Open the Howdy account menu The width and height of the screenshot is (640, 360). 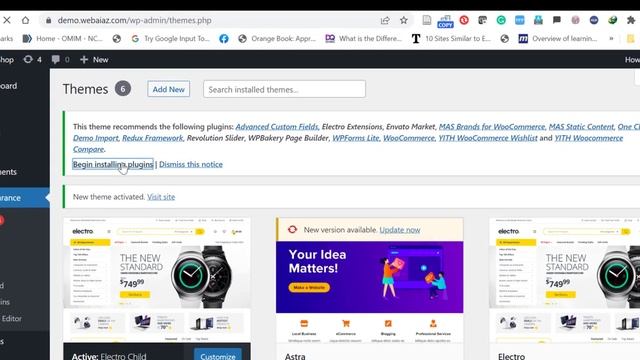pos(632,60)
